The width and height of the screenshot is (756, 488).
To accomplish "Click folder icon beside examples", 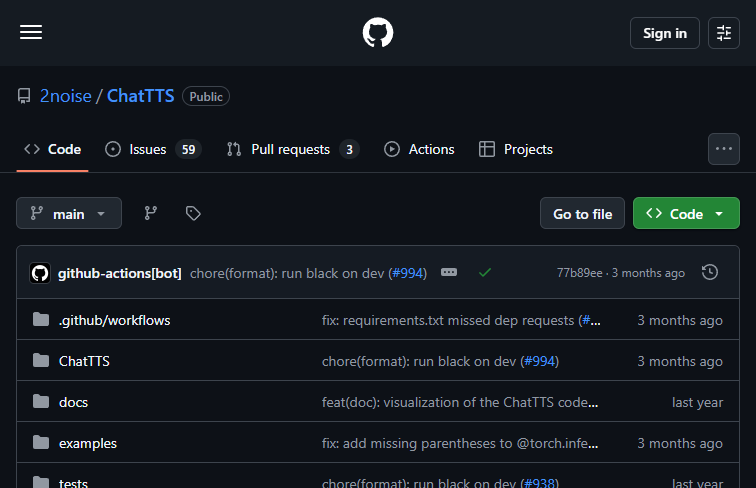I will pyautogui.click(x=41, y=442).
